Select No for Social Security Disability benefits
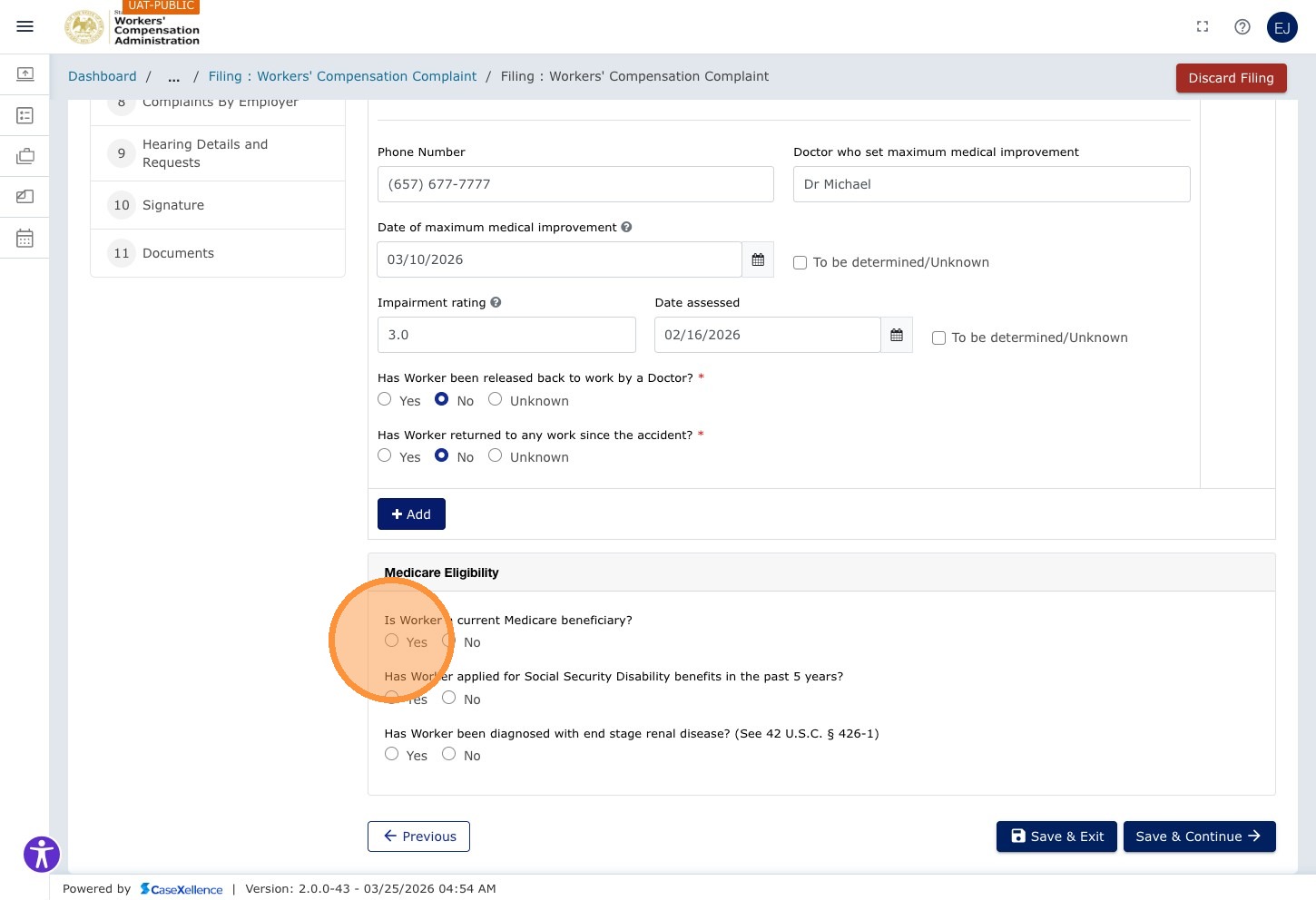1316x900 pixels. (448, 698)
